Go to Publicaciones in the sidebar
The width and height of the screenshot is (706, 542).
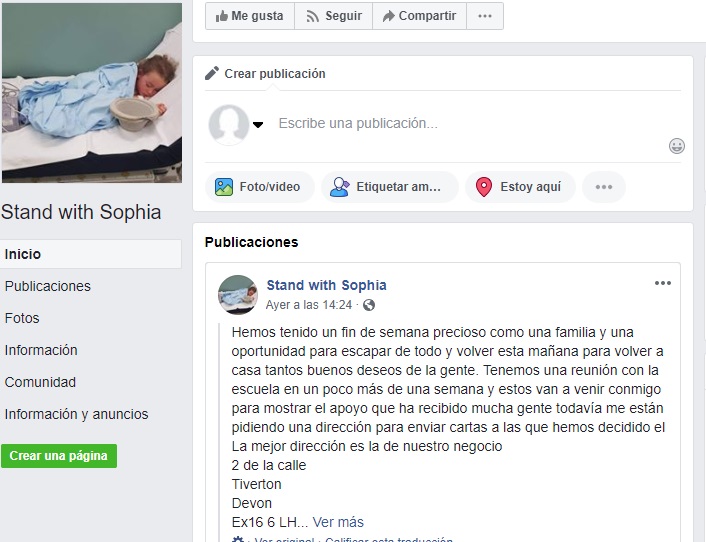(48, 286)
